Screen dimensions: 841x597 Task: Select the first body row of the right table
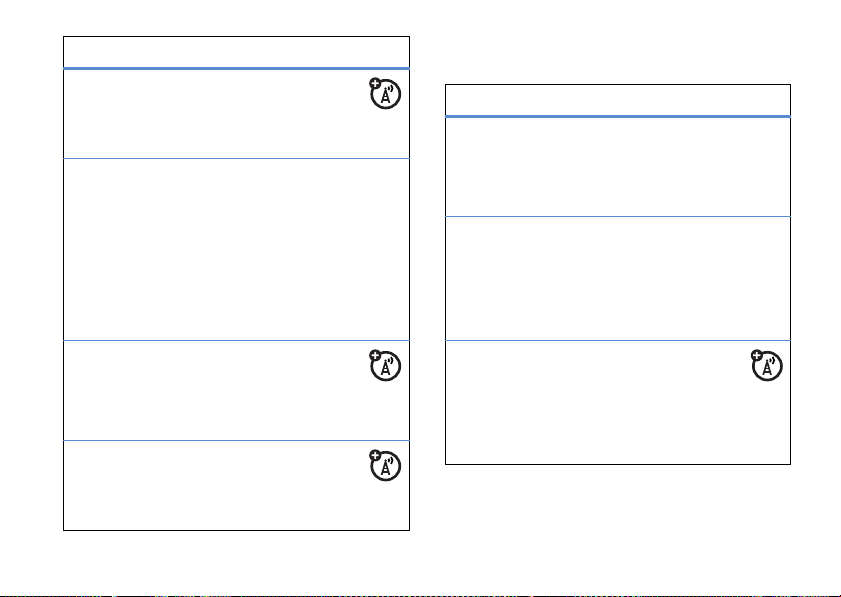(617, 166)
